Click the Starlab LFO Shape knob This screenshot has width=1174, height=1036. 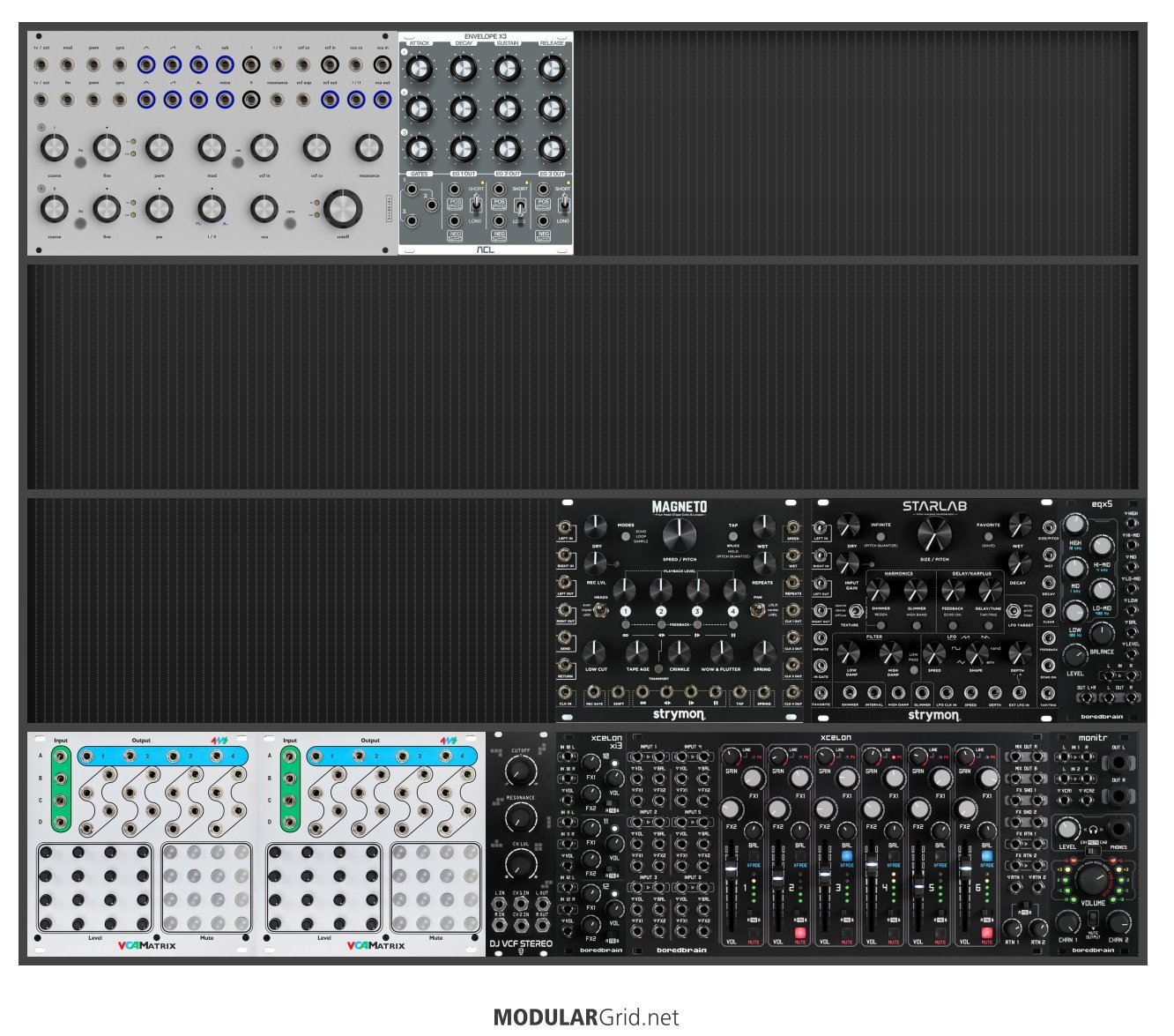977,653
